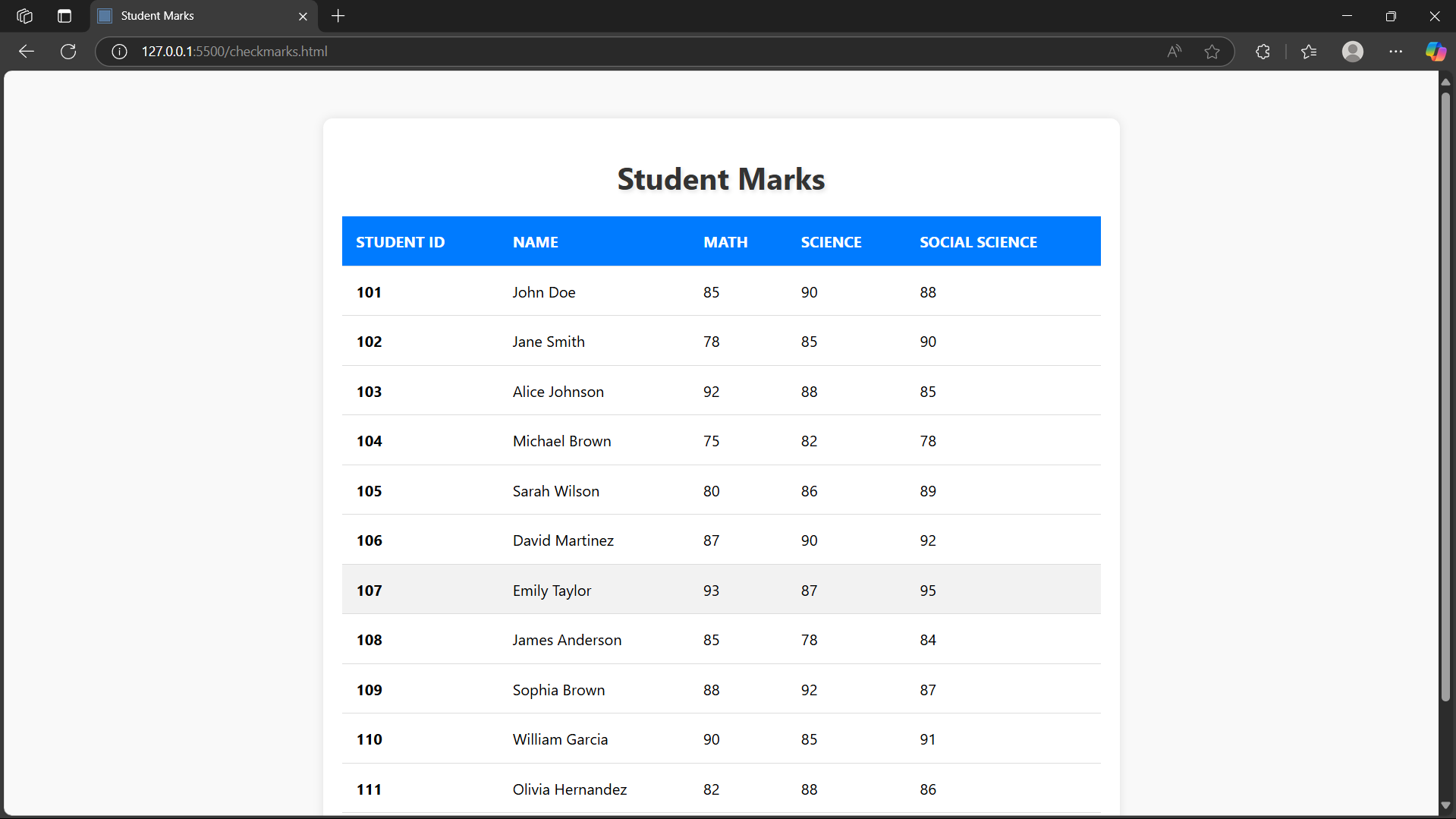Open the tab actions menu icon
This screenshot has height=819, width=1456.
pyautogui.click(x=64, y=16)
